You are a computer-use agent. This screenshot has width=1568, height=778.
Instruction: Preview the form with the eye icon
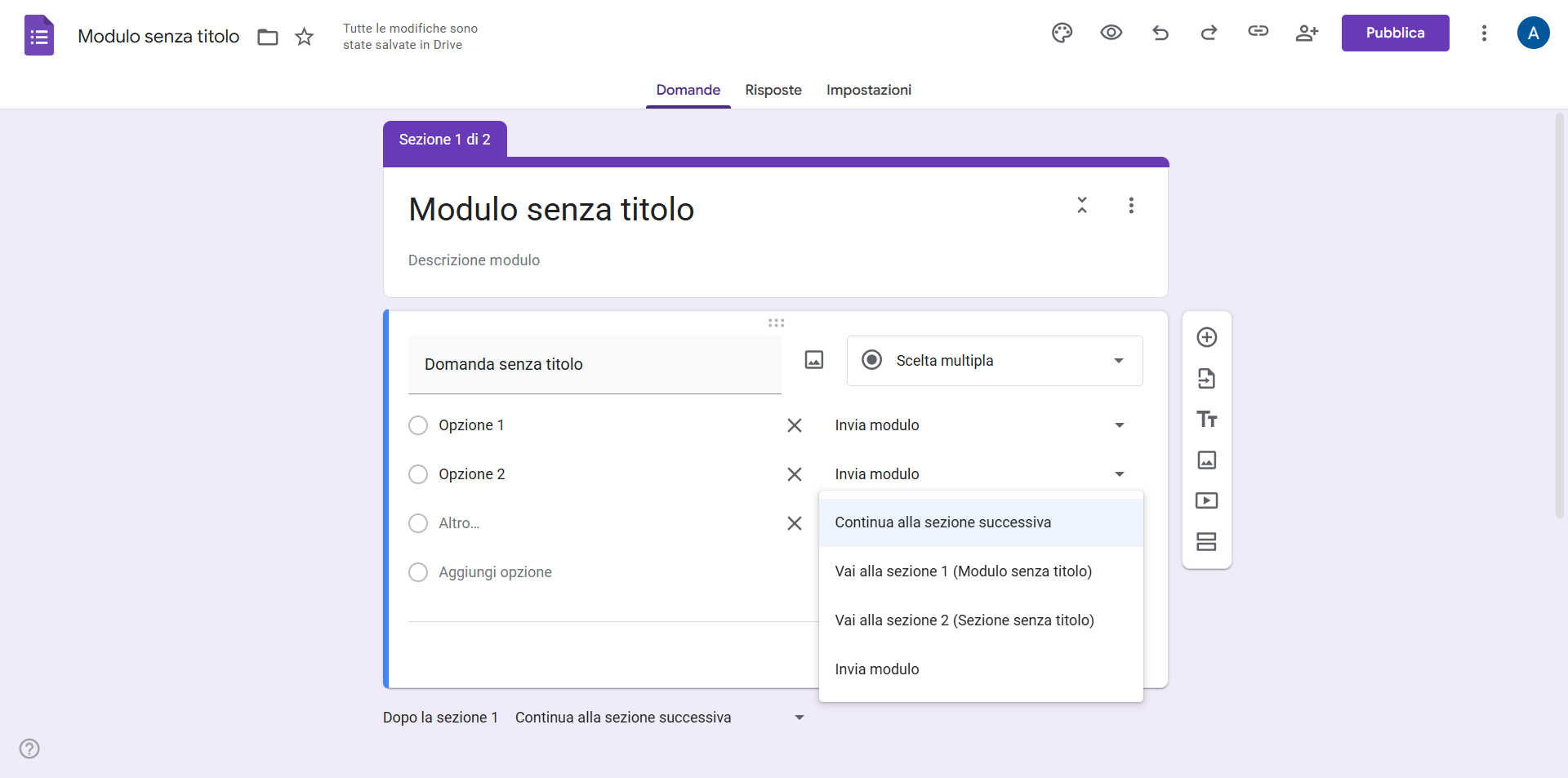click(1111, 33)
